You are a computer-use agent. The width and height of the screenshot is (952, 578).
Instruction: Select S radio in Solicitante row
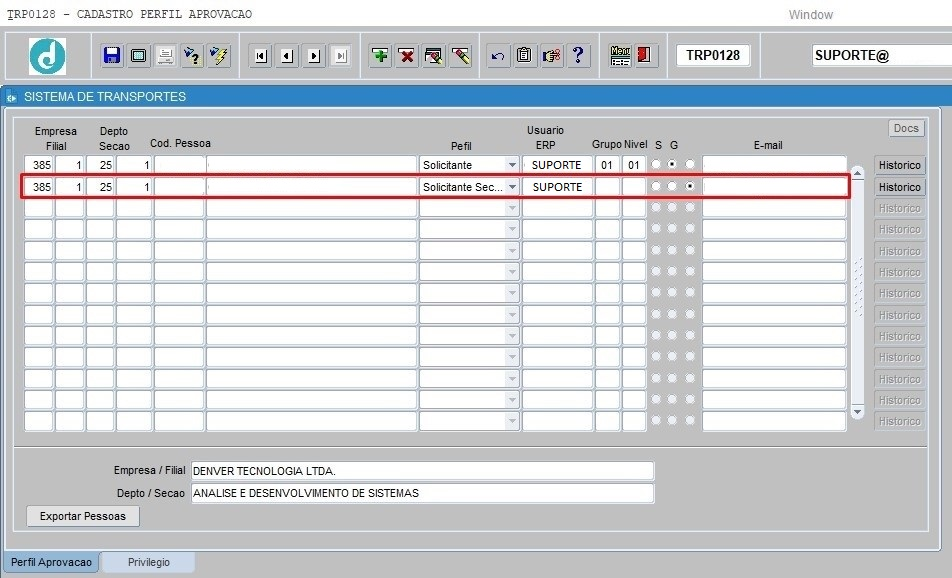coord(656,165)
